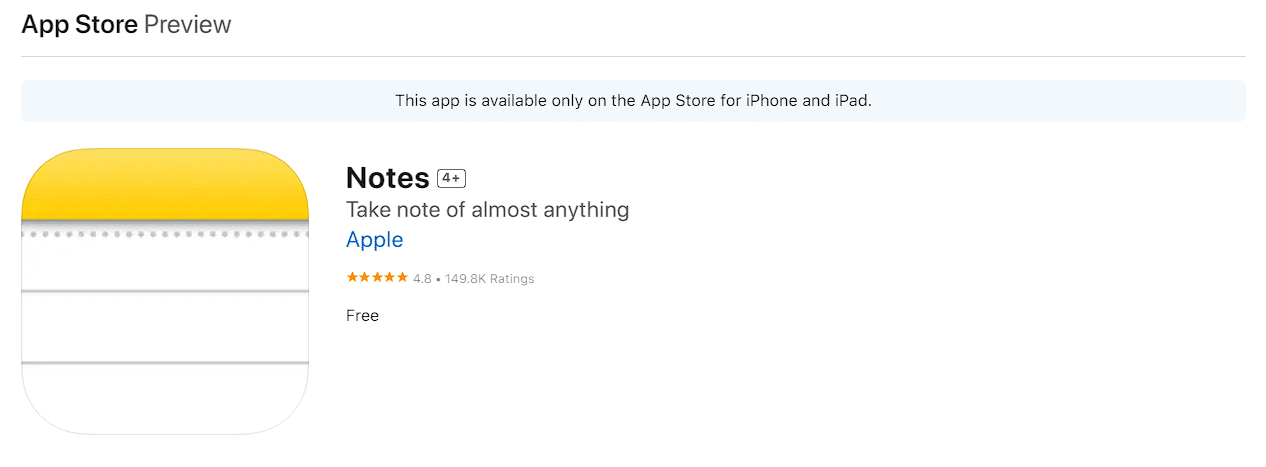
Task: Click the Free price label
Action: (x=362, y=315)
